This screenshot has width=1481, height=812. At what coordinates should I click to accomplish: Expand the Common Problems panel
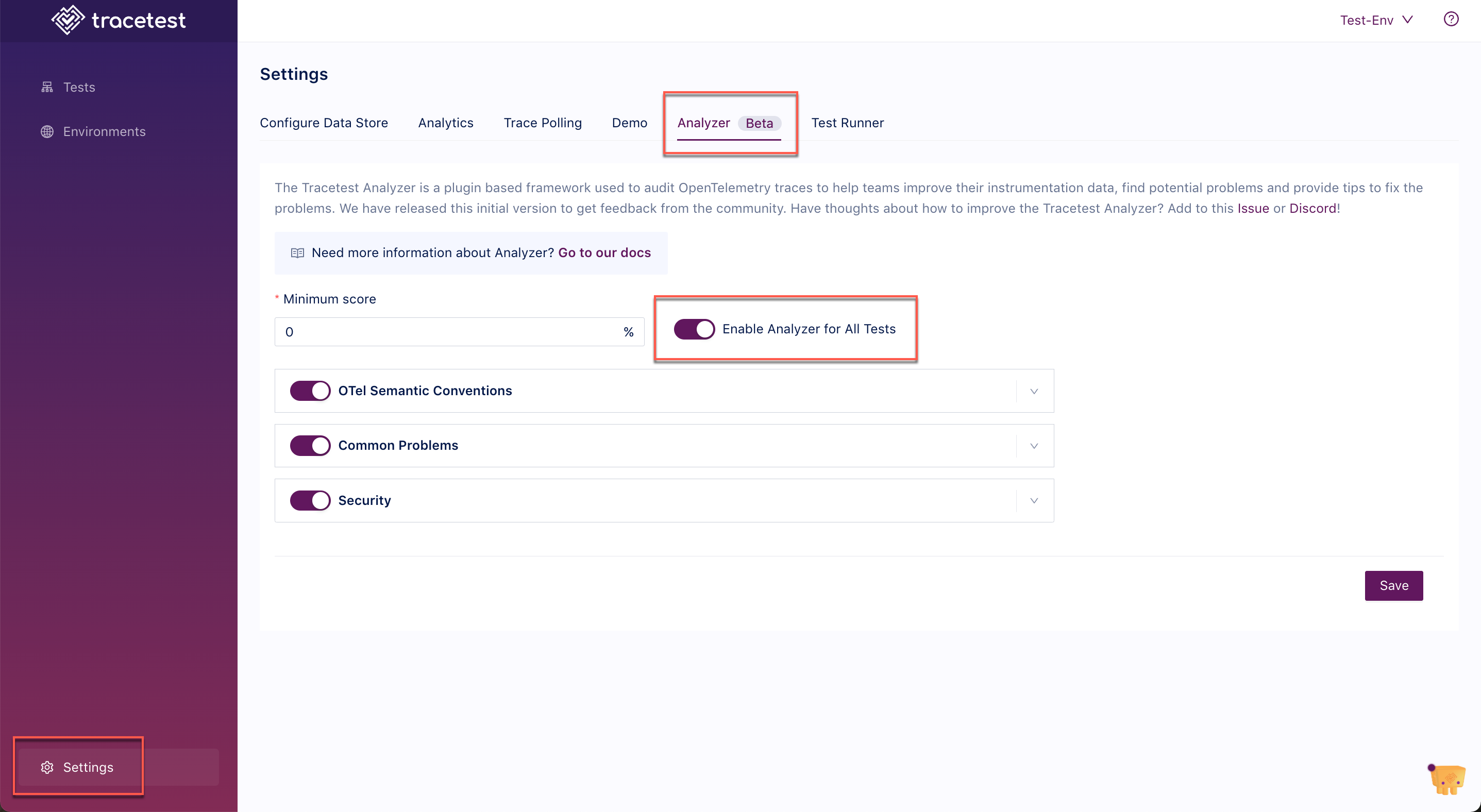[1034, 446]
